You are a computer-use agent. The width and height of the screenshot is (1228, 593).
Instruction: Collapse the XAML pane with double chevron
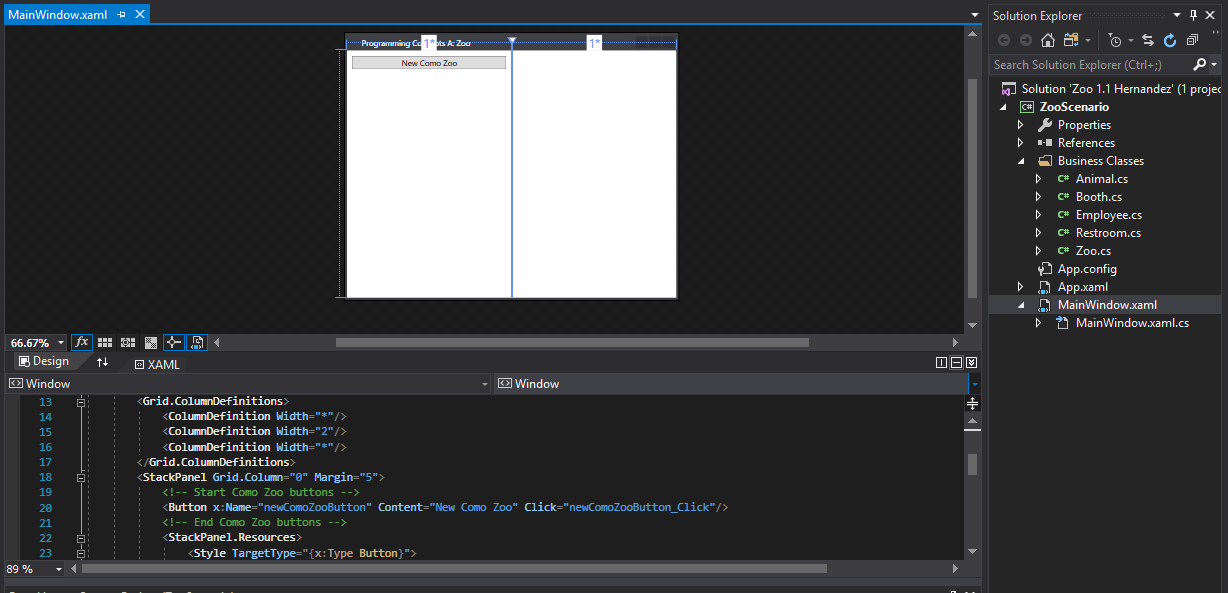pos(971,362)
